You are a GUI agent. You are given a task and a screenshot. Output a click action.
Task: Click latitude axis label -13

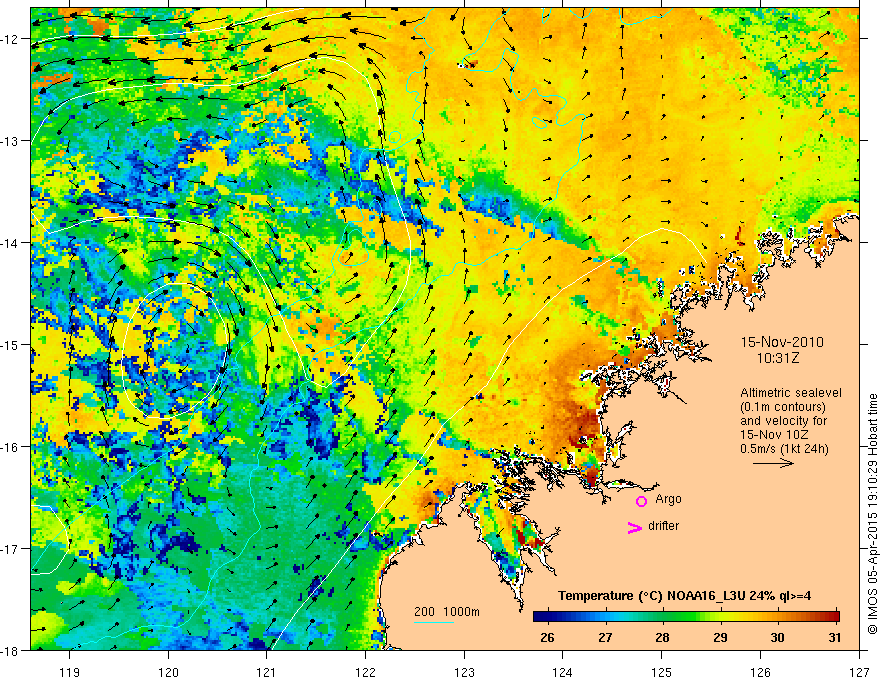pos(10,141)
